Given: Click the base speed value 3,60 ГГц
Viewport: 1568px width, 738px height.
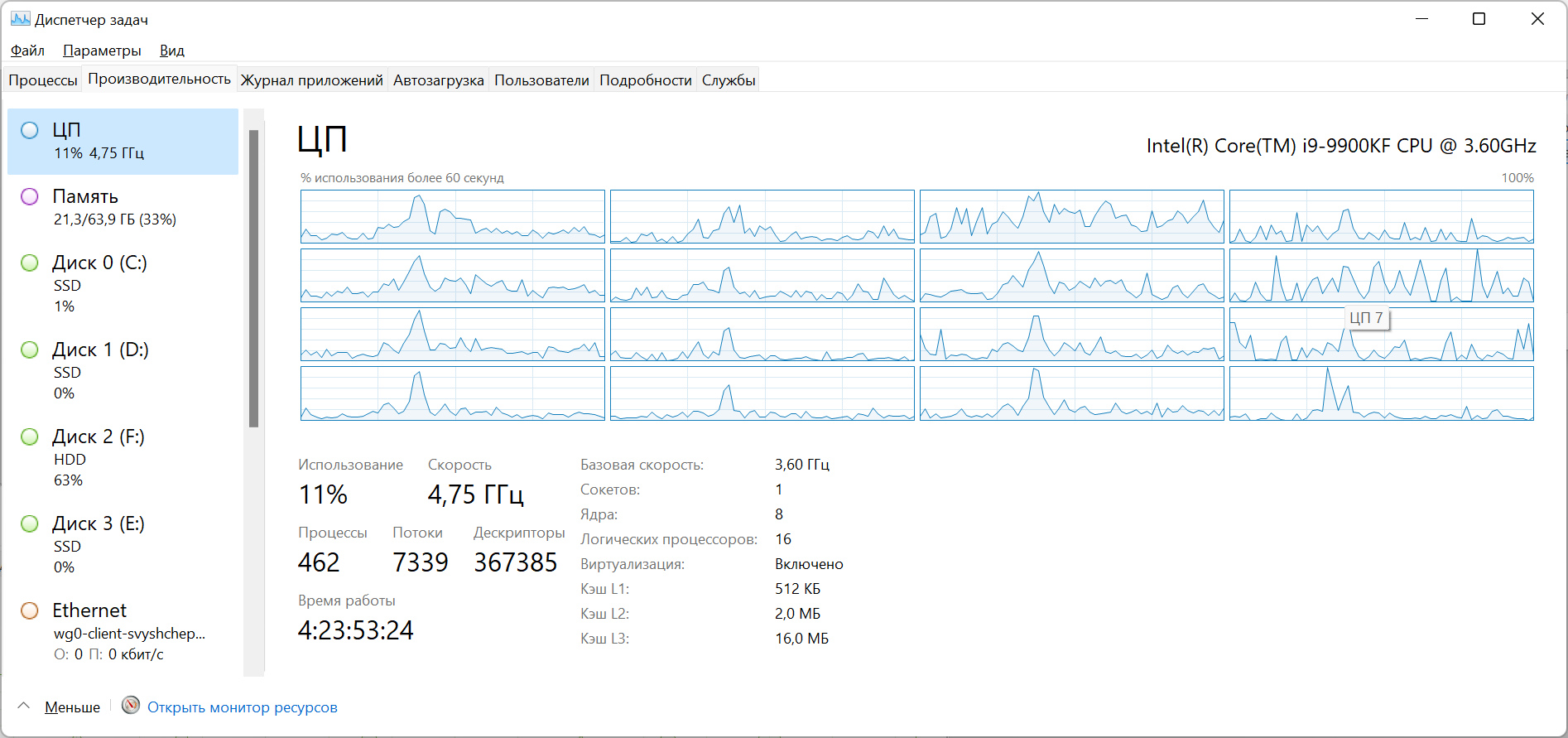Looking at the screenshot, I should [x=802, y=465].
